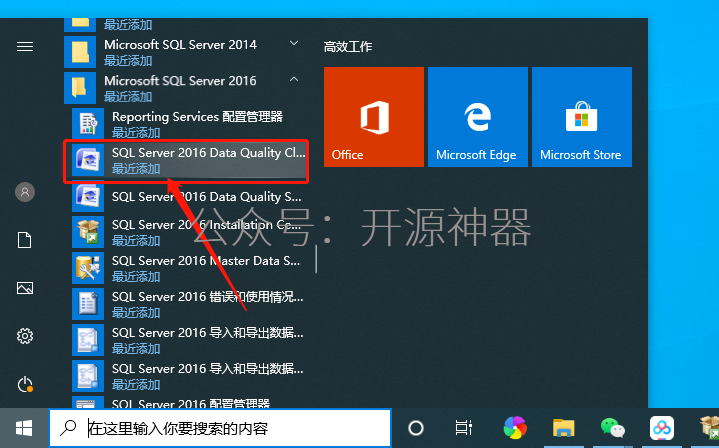Viewport: 719px width, 448px height.
Task: Click the taskbar search box
Action: click(x=220, y=428)
